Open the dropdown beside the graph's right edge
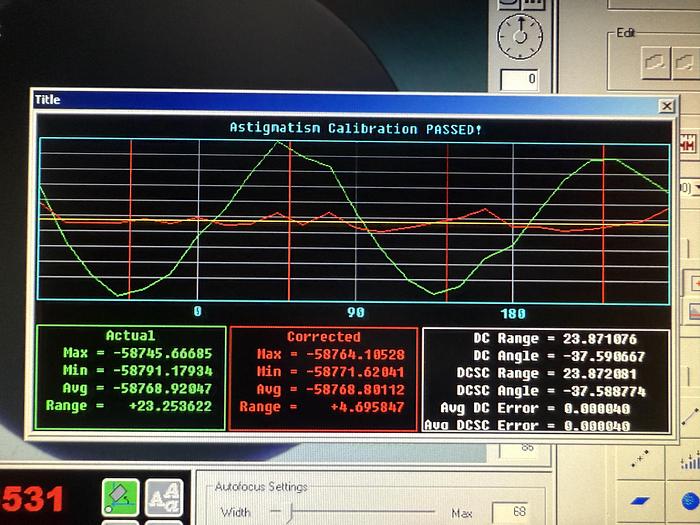 [x=696, y=188]
